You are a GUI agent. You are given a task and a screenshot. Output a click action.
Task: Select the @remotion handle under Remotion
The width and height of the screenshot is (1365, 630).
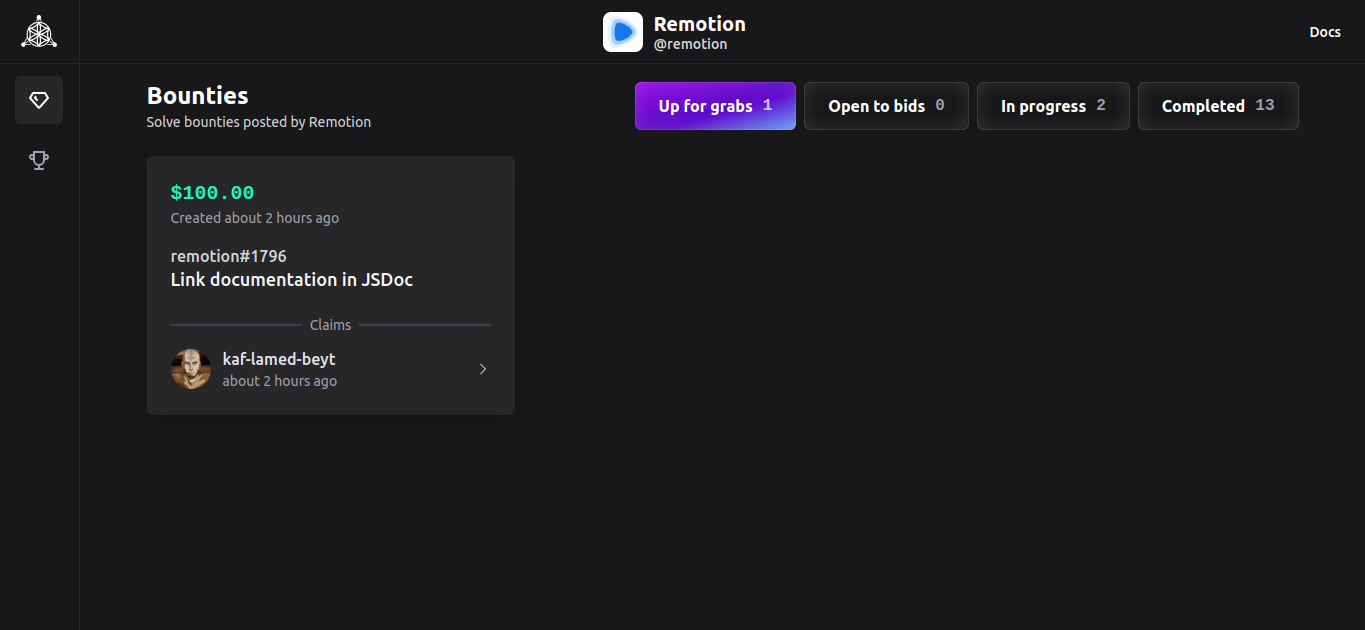(x=690, y=43)
